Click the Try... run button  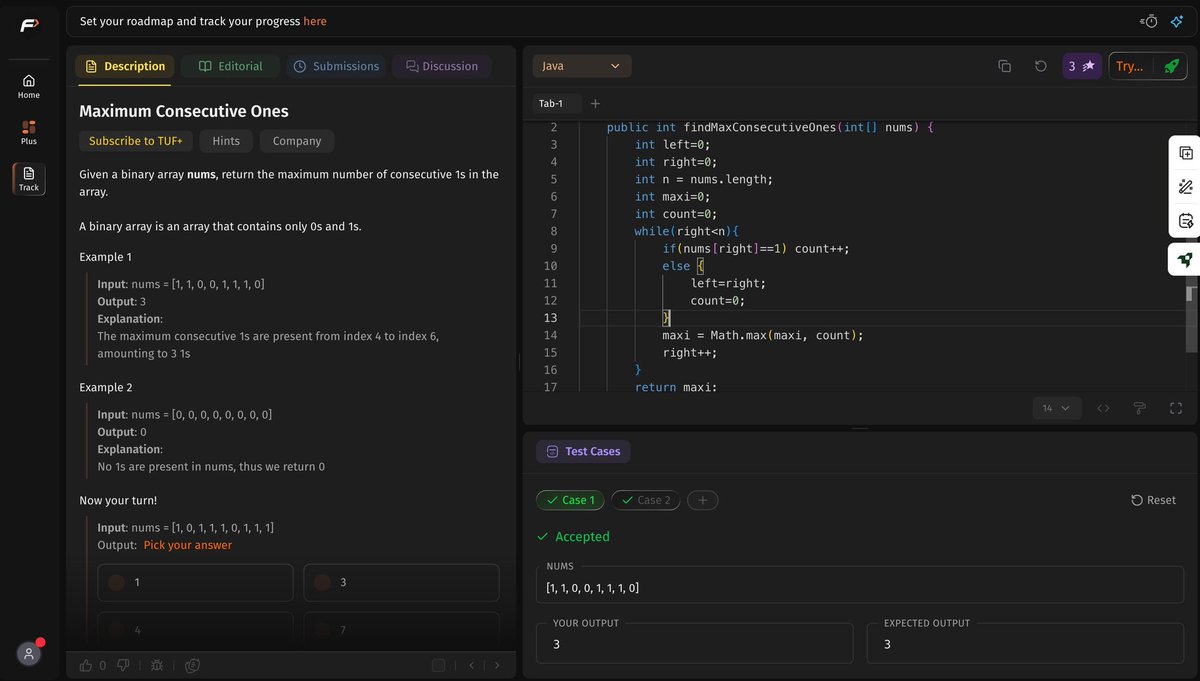1131,66
